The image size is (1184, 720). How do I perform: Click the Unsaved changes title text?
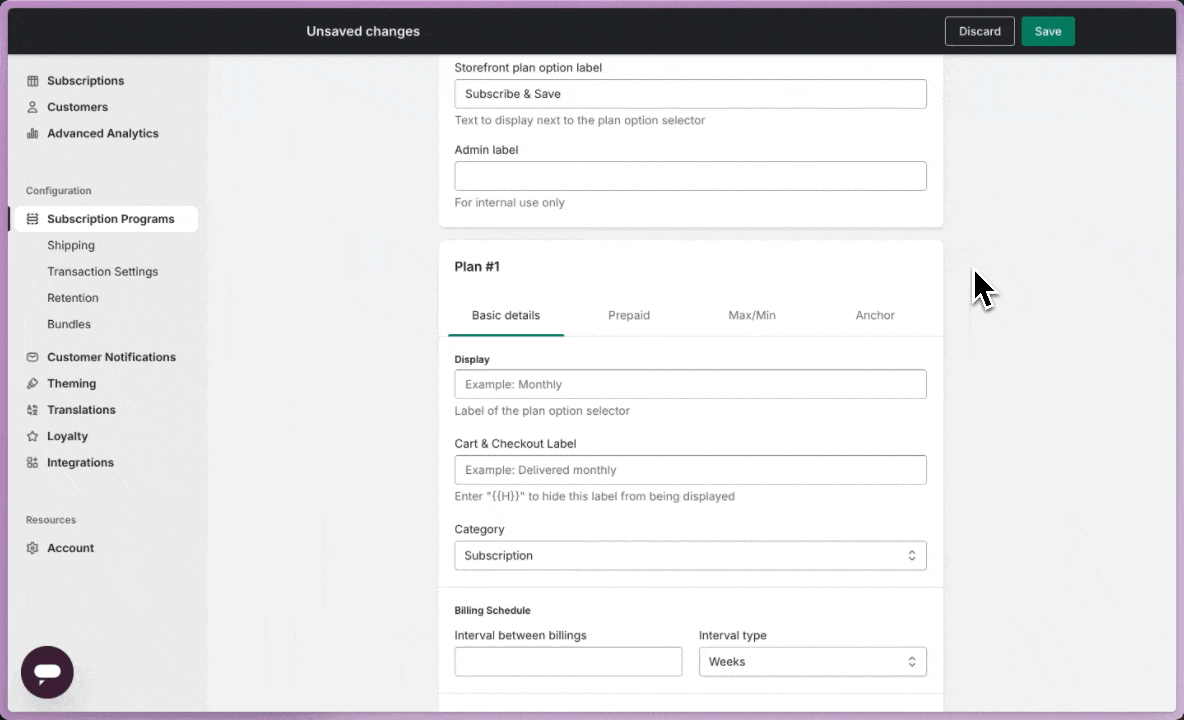point(362,31)
